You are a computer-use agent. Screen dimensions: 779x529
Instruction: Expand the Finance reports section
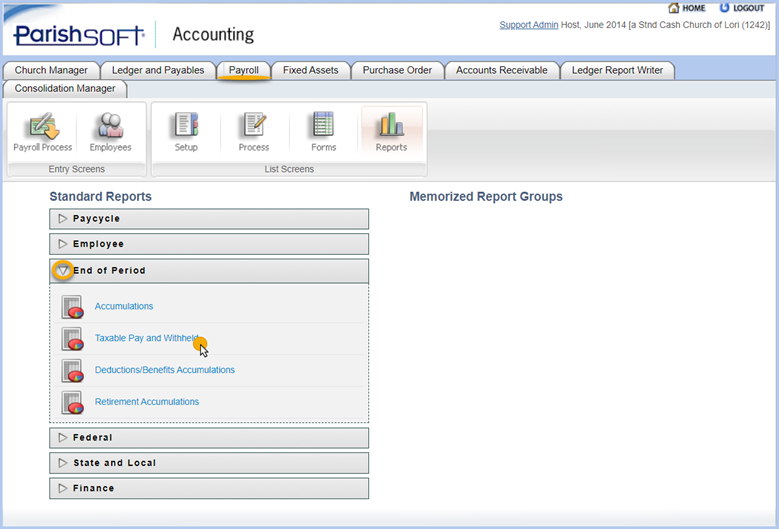pos(209,488)
